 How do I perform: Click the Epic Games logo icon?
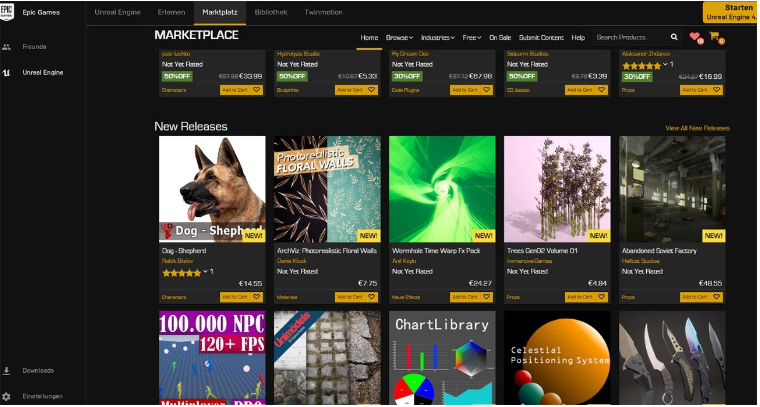pos(7,12)
